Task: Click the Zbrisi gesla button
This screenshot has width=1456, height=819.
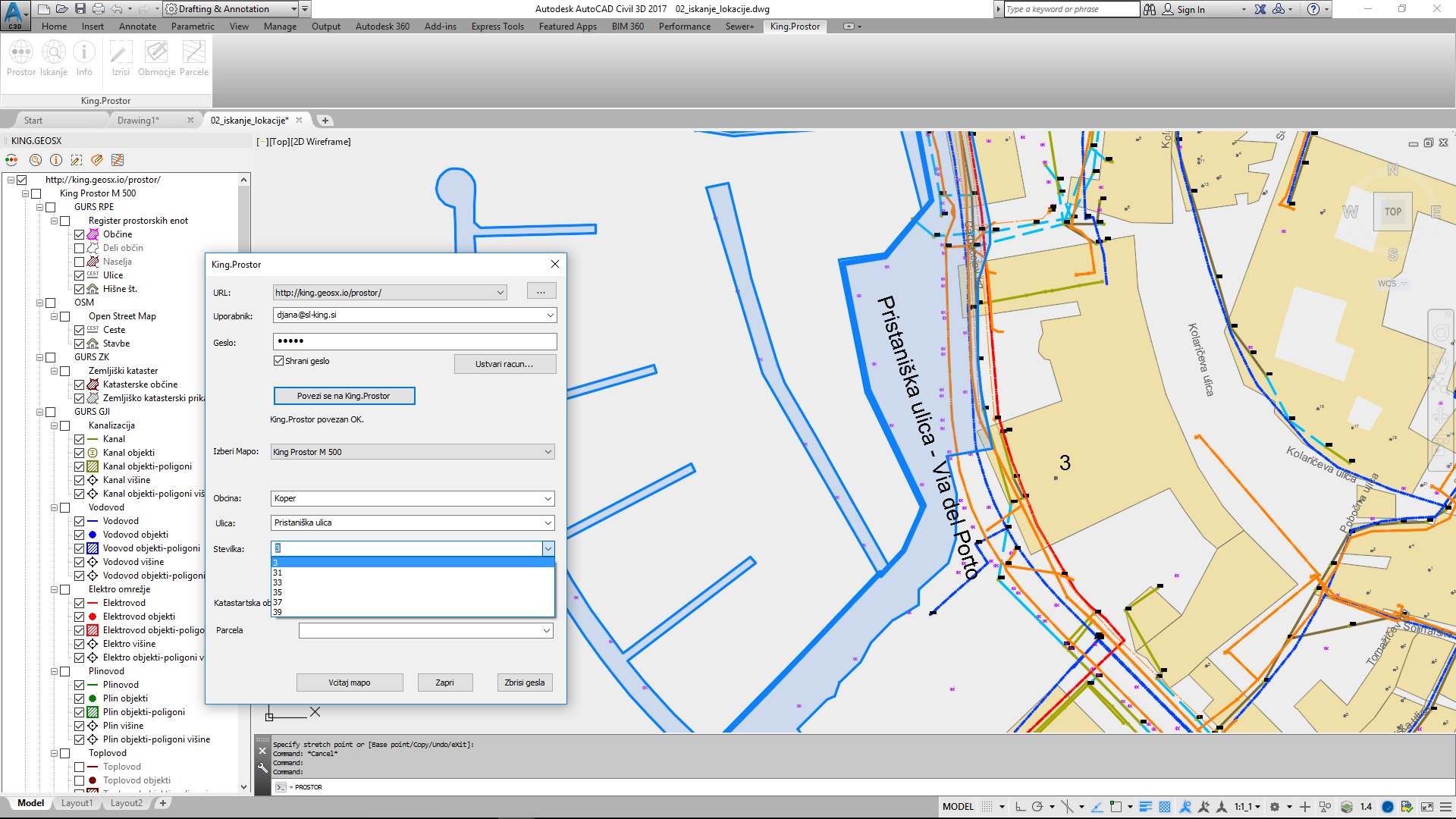Action: pos(525,682)
